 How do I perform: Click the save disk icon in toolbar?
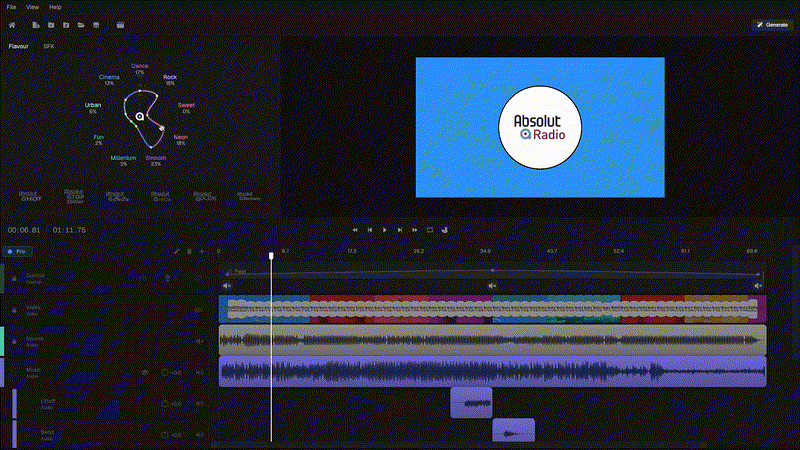click(96, 25)
